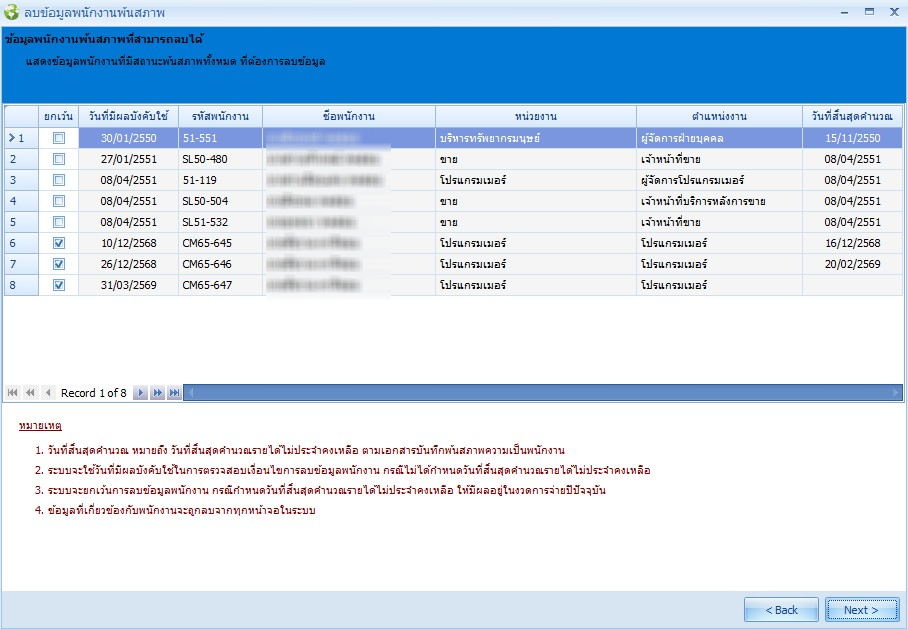Go to previous page navigator icon
Viewport: 908px width, 629px height.
[30, 393]
